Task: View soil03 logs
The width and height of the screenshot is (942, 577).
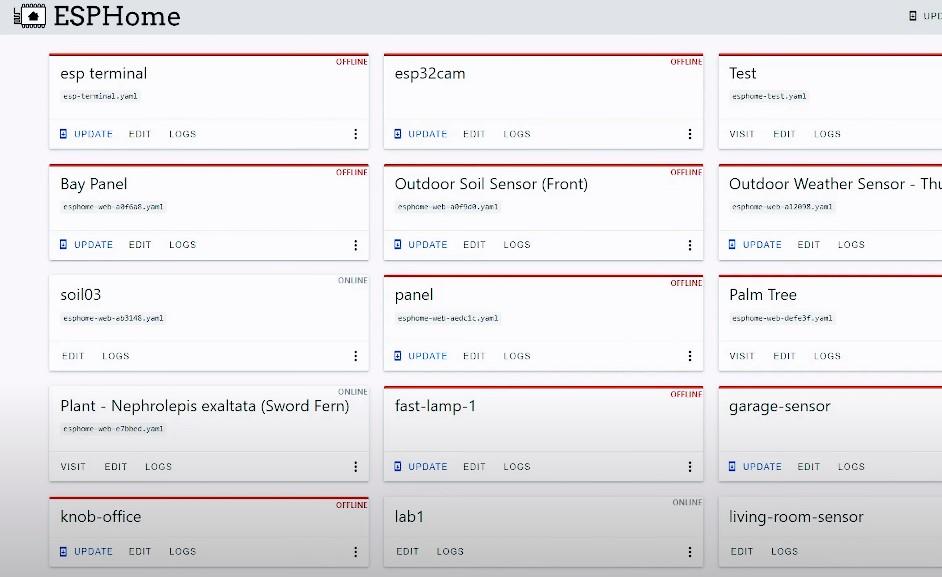Action: click(116, 356)
